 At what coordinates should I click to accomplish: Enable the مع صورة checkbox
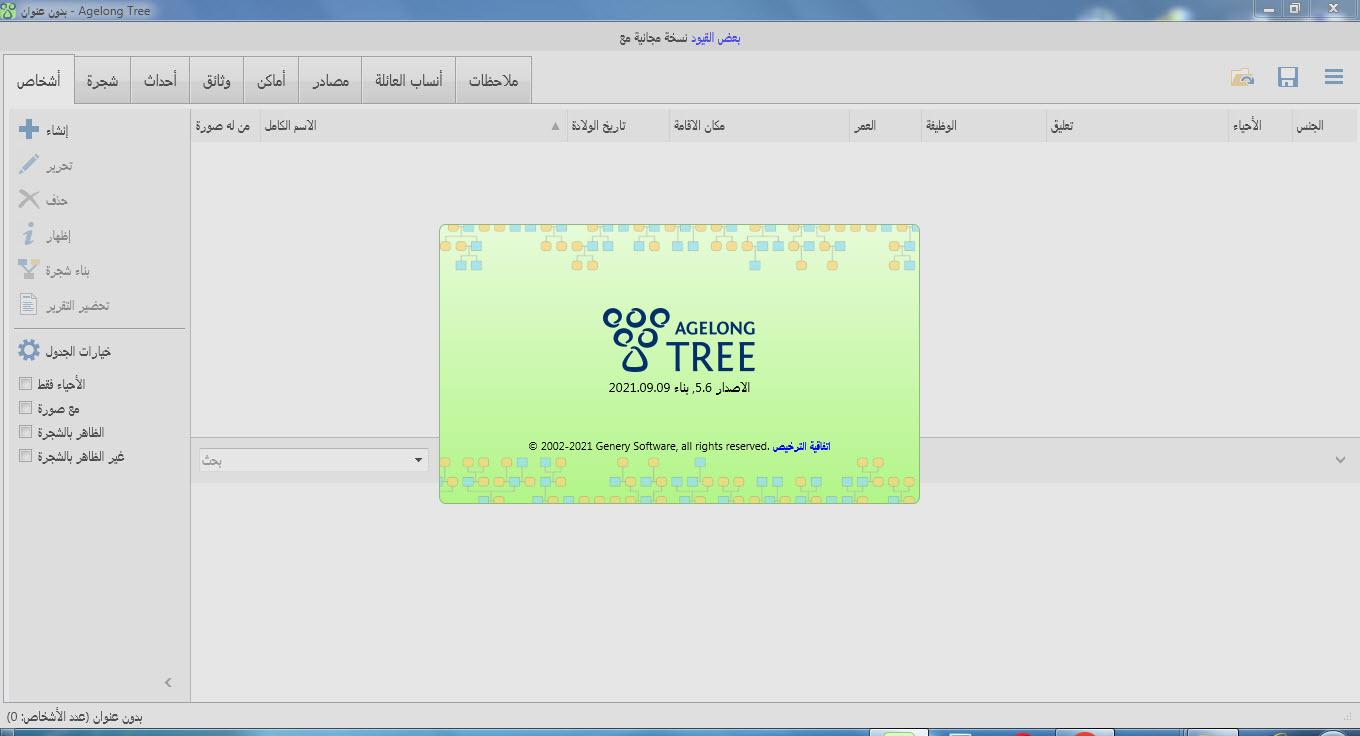click(x=26, y=408)
